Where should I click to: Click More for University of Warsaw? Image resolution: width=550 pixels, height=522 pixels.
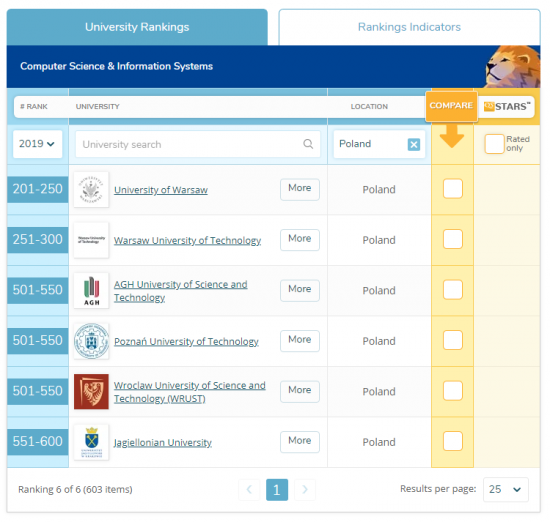click(x=300, y=189)
